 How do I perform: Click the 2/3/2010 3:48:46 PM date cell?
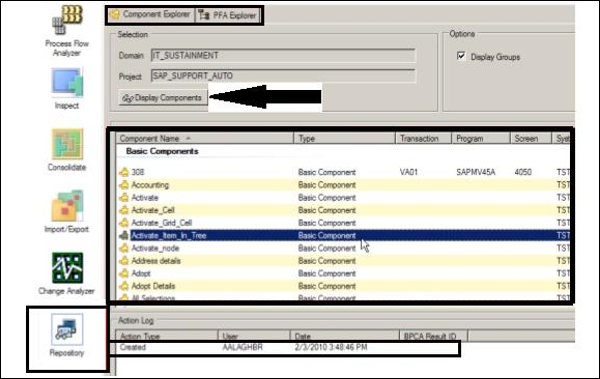(331, 347)
